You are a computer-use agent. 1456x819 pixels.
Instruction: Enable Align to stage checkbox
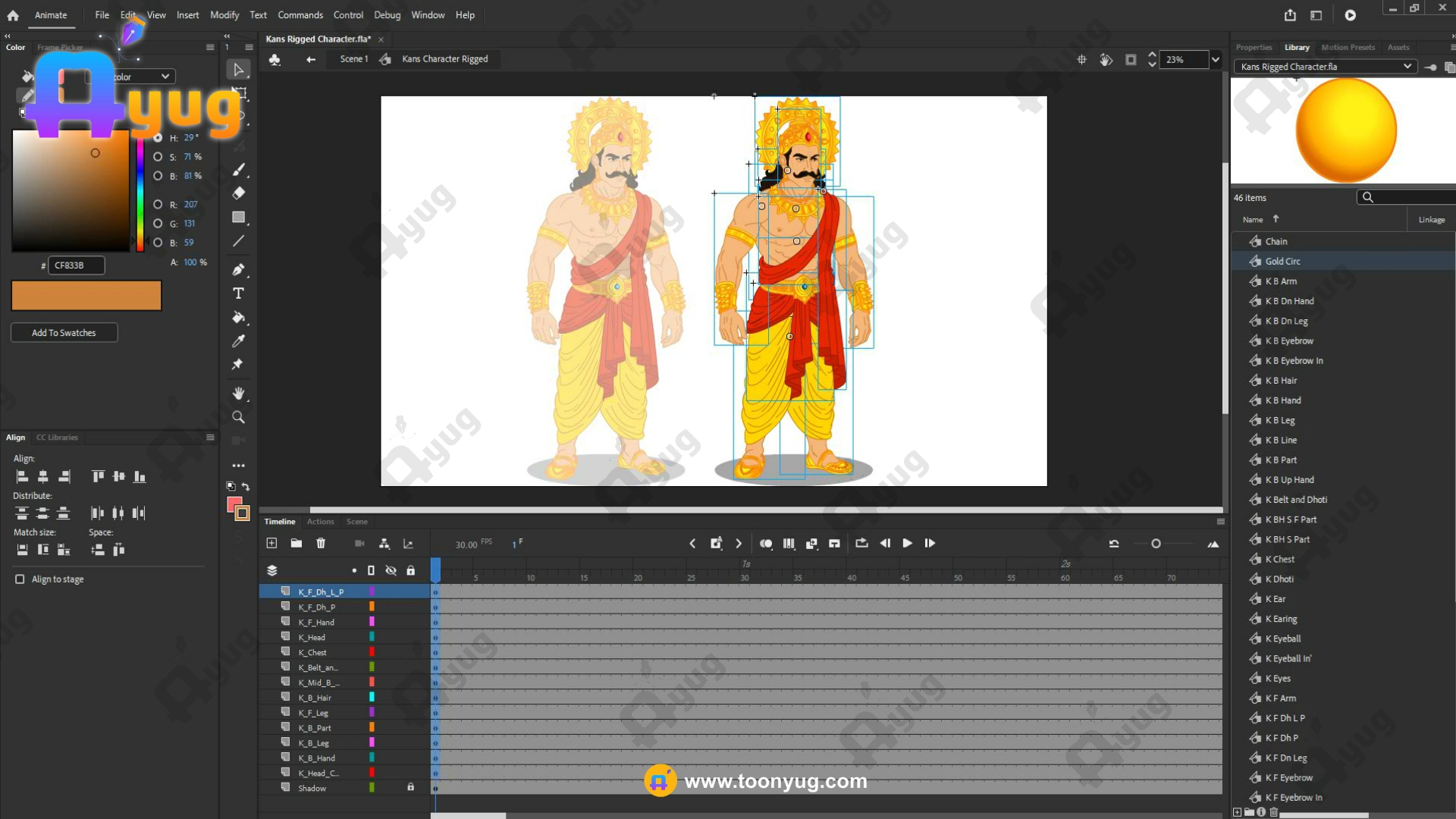click(20, 579)
